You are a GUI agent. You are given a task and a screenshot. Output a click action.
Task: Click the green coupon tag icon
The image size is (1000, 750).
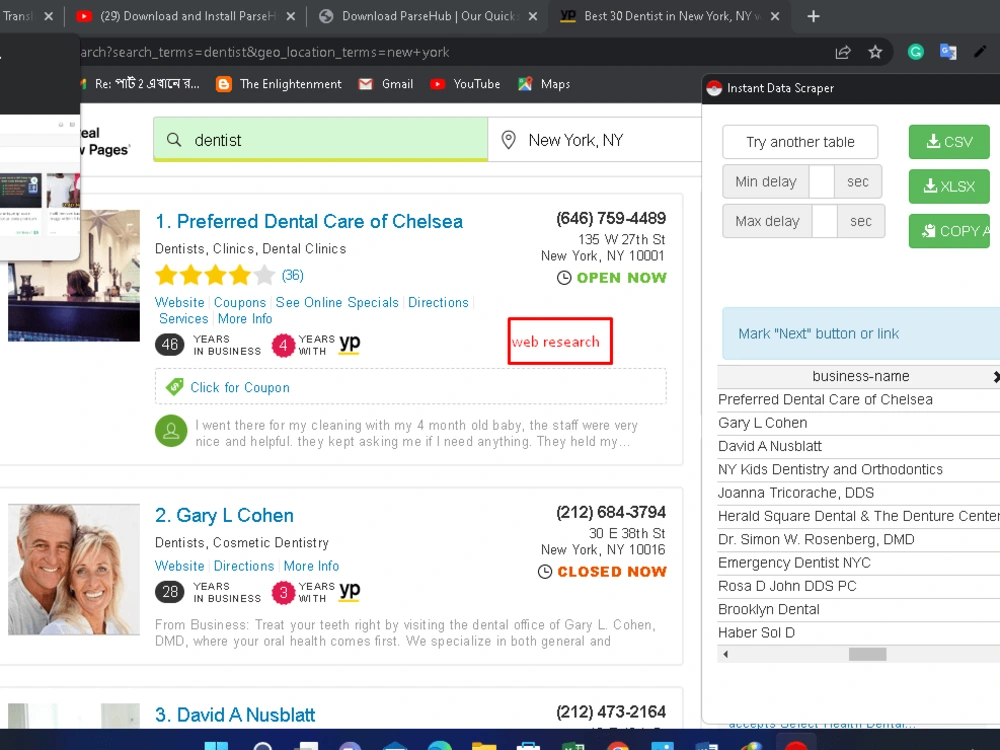tap(174, 386)
